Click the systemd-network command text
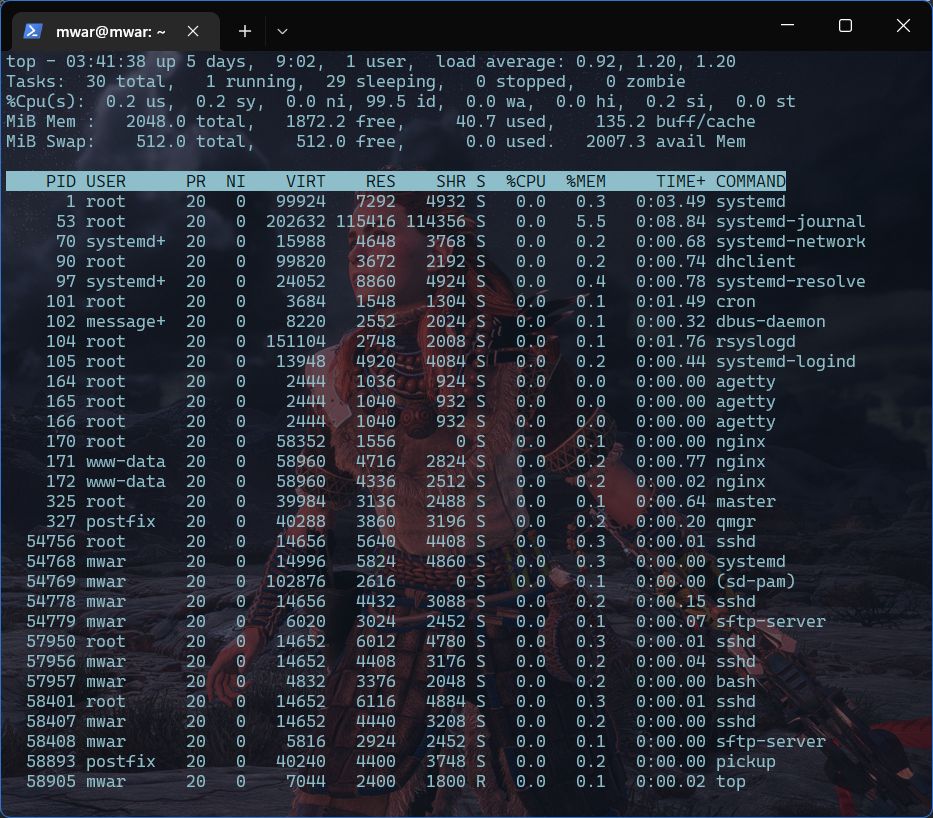 [790, 242]
